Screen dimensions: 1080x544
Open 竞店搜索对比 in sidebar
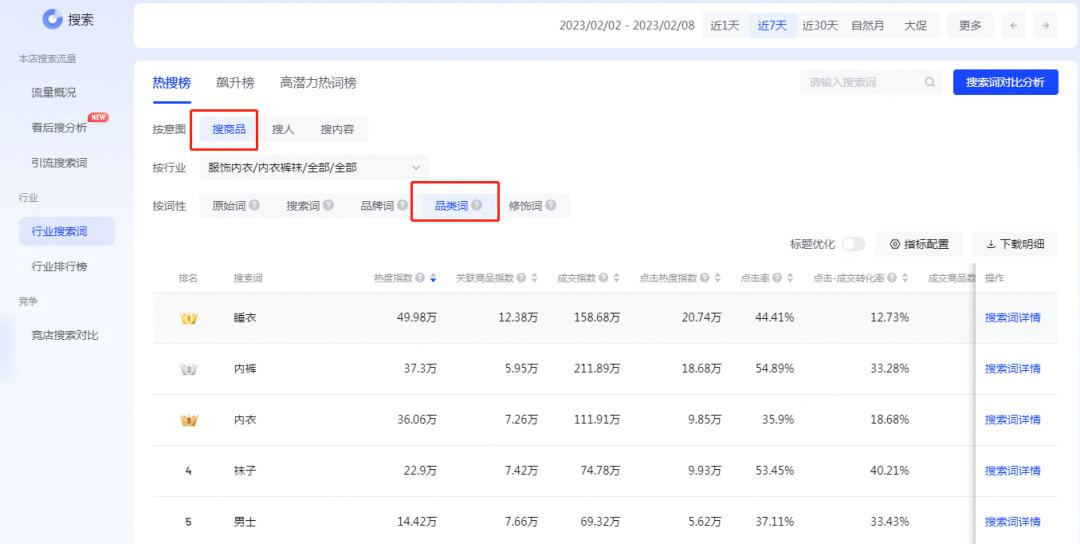(x=67, y=335)
